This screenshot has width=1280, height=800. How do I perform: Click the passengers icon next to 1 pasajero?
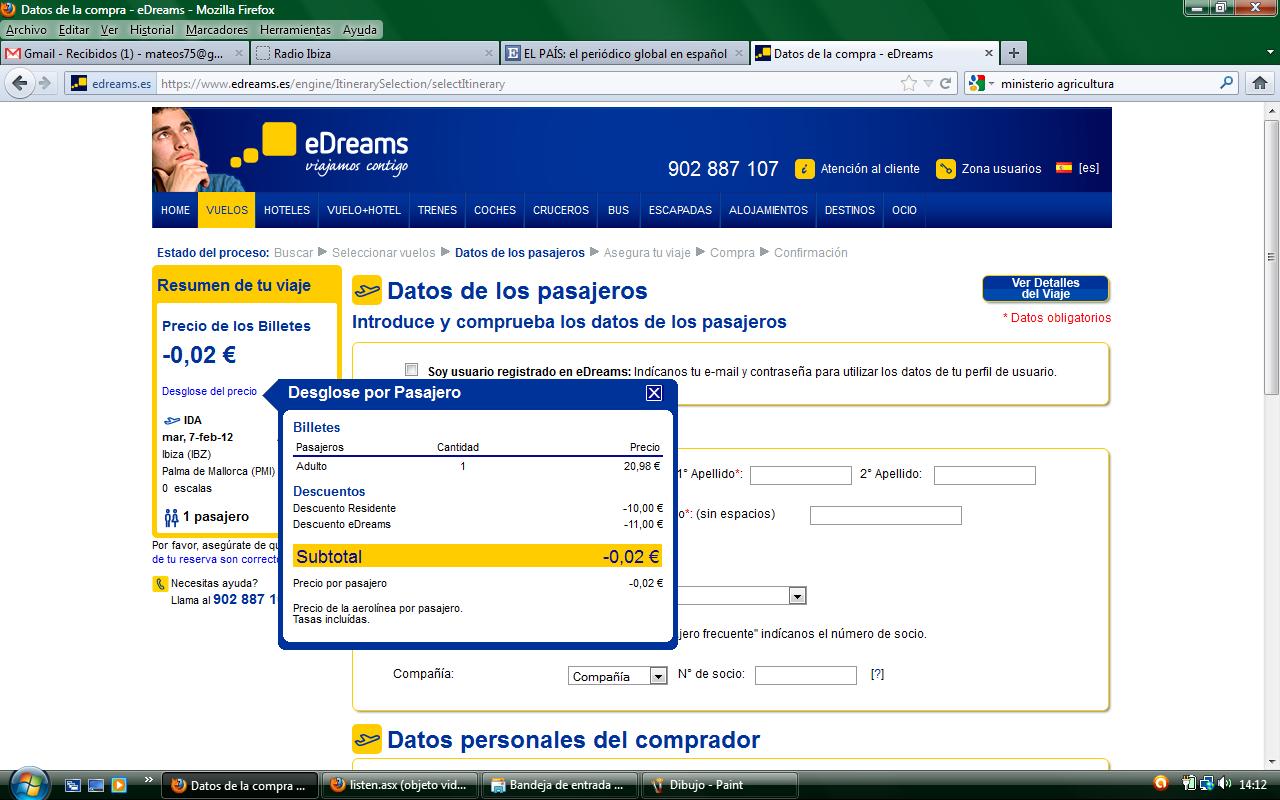click(171, 517)
